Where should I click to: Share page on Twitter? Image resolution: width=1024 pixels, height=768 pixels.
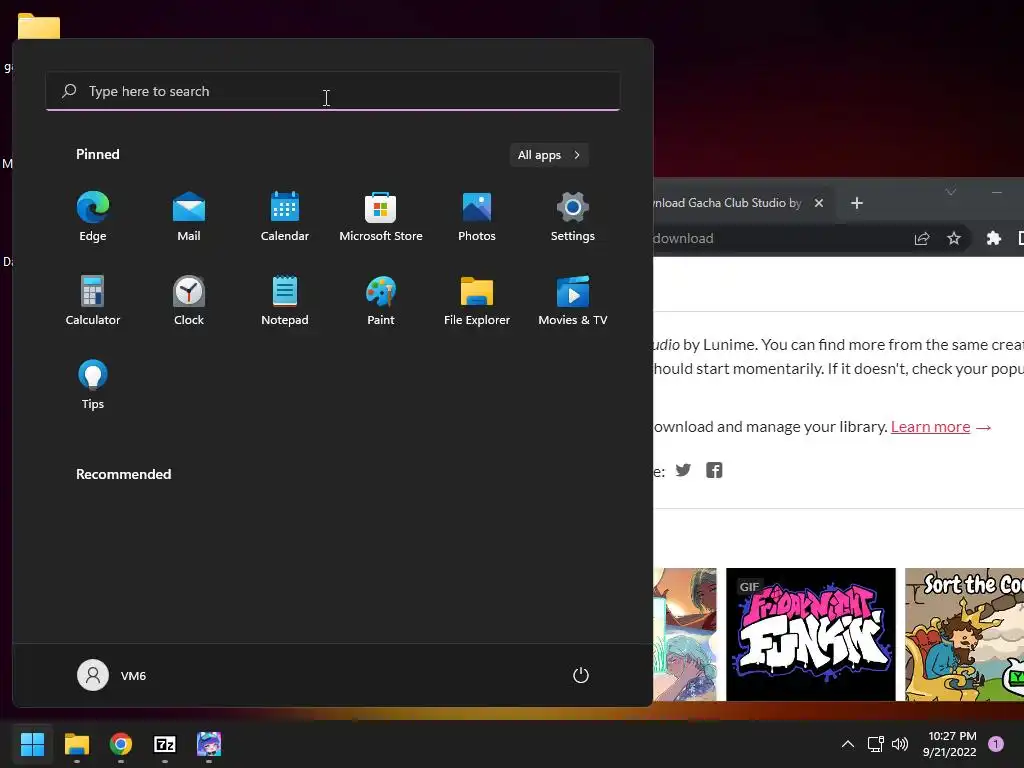pyautogui.click(x=683, y=470)
